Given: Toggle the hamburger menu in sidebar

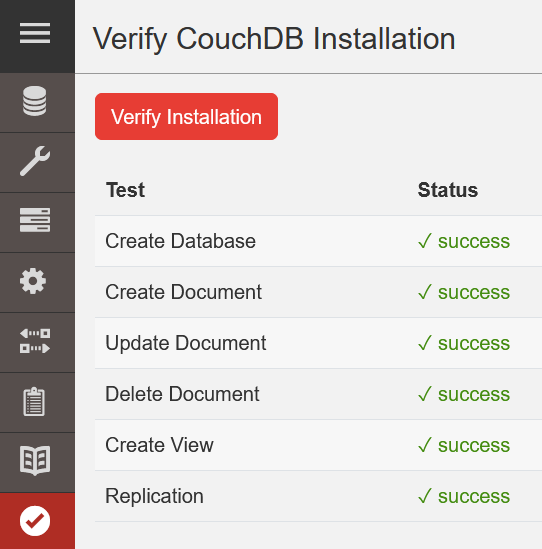Looking at the screenshot, I should (x=35, y=33).
